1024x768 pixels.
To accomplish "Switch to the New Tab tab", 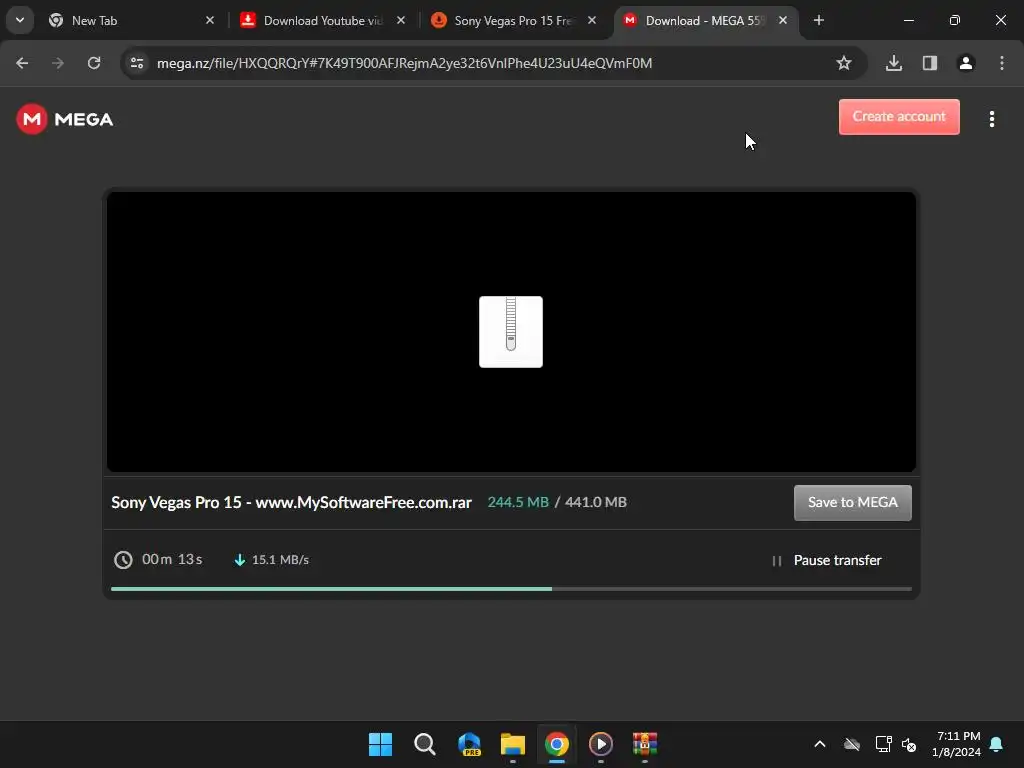I will (131, 21).
